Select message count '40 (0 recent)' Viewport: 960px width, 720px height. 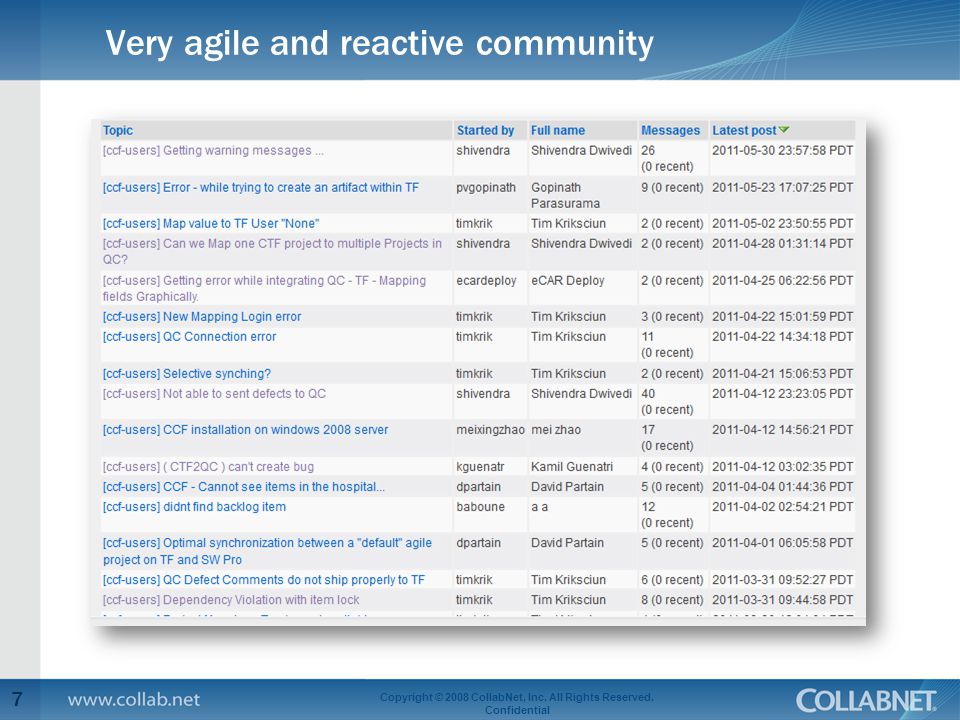(667, 402)
